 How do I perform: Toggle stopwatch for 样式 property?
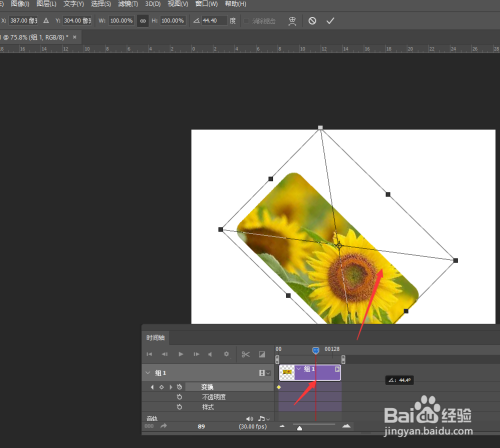[x=179, y=407]
